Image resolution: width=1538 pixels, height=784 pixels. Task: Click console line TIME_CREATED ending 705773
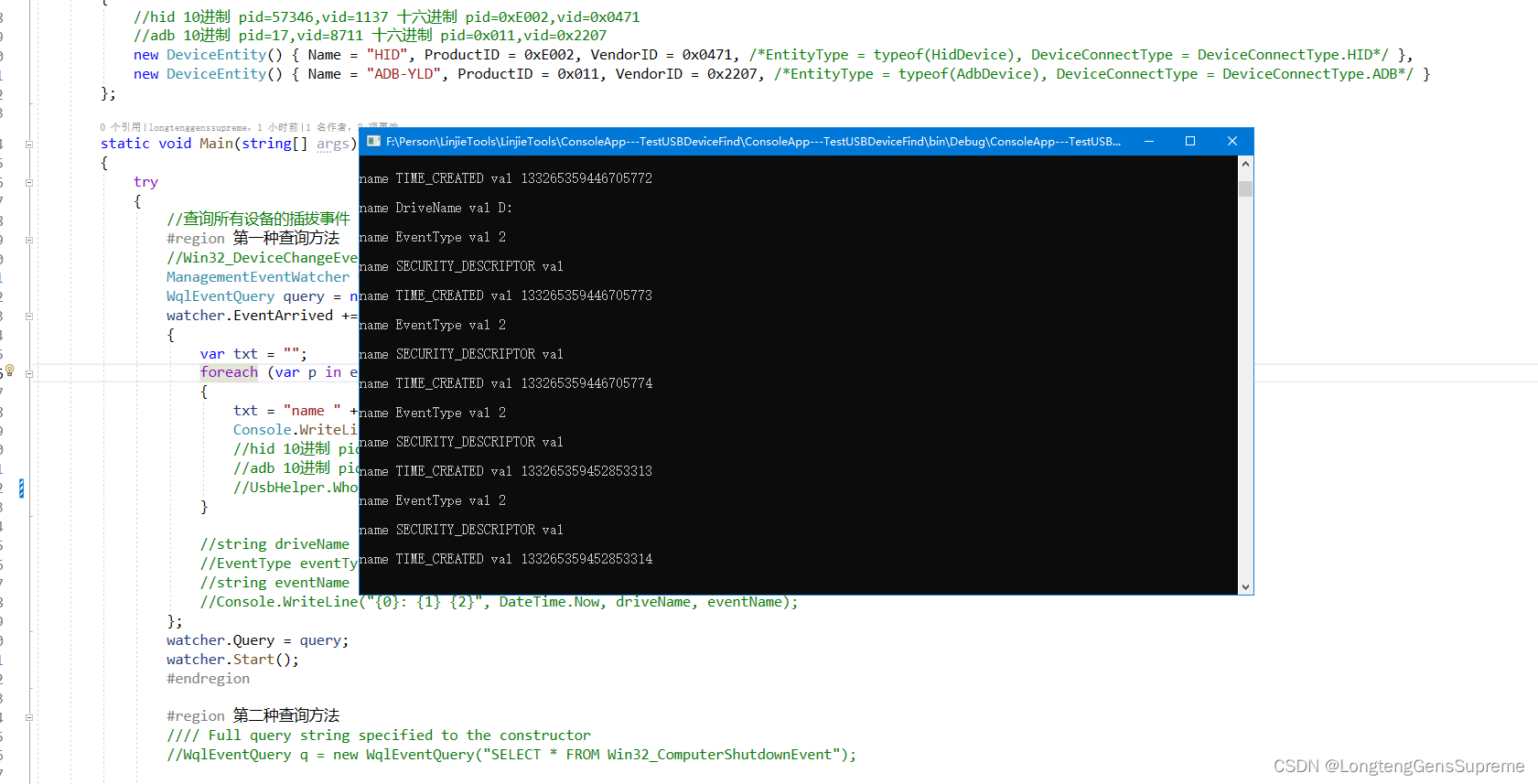point(506,295)
